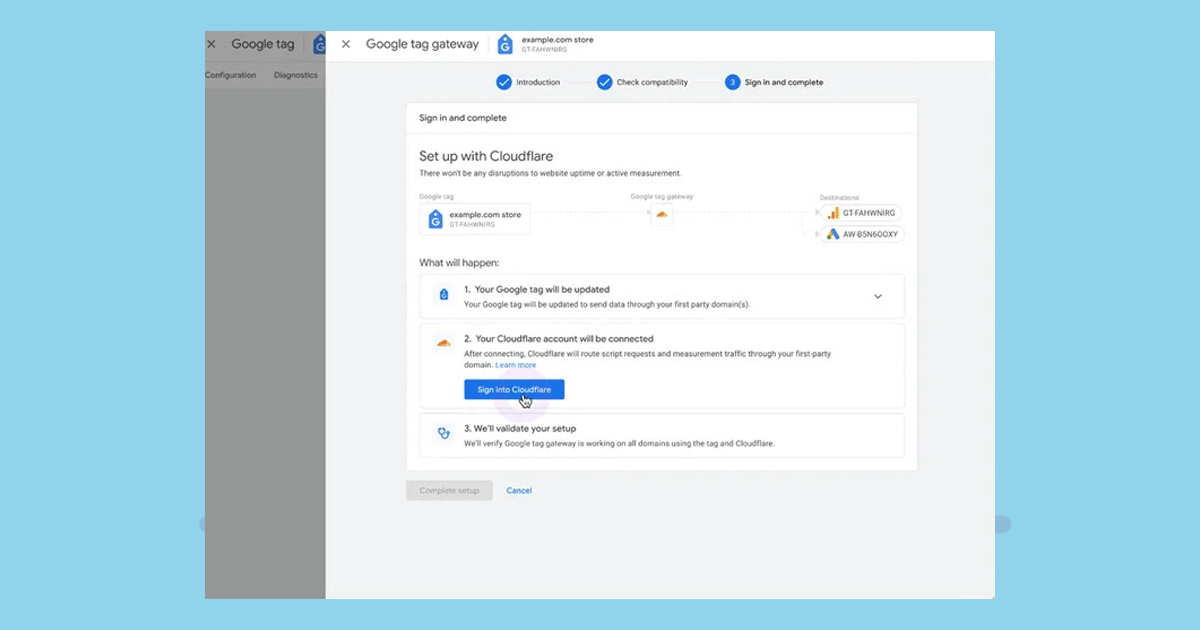Click the Cloudflare gateway icon in diagram
Viewport: 1200px width, 630px height.
[x=661, y=215]
